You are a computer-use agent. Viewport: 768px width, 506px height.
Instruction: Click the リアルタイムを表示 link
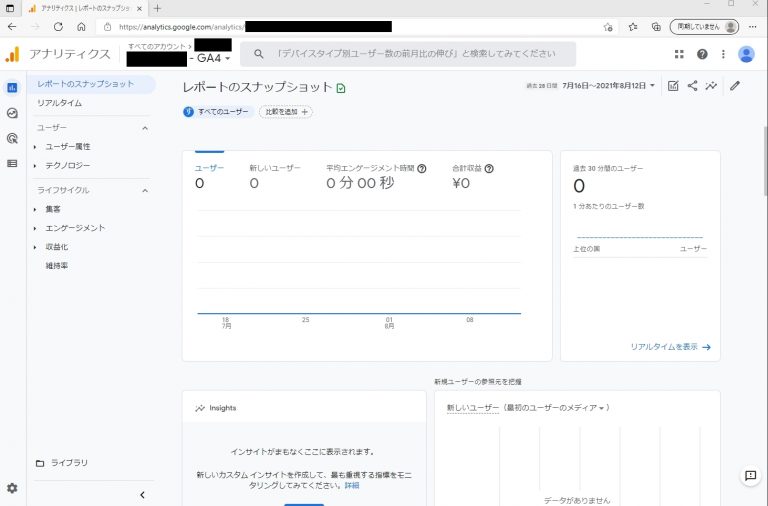click(670, 347)
